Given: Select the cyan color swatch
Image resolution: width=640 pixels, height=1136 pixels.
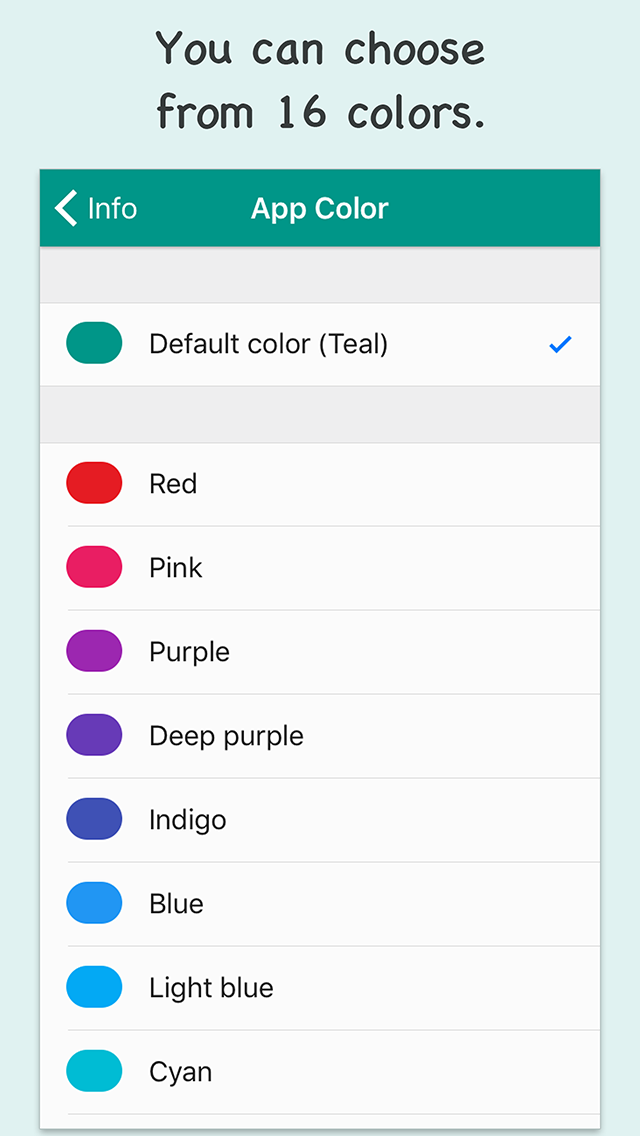Looking at the screenshot, I should 94,1071.
